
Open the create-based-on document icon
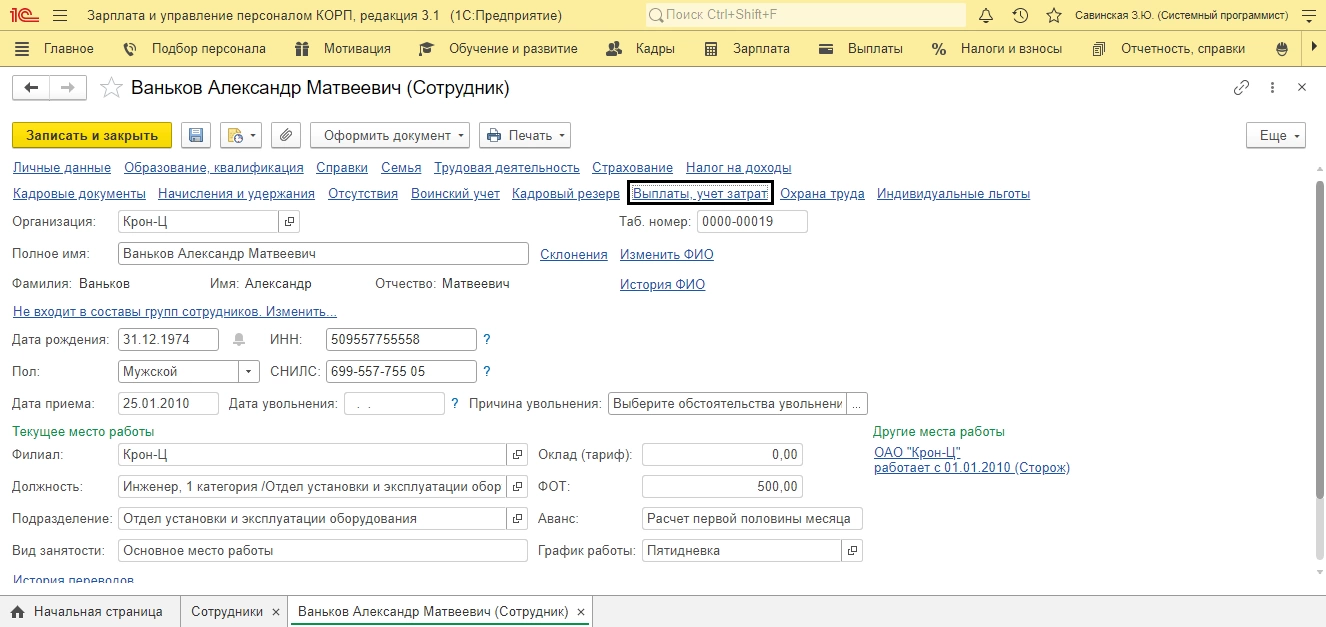tap(240, 135)
